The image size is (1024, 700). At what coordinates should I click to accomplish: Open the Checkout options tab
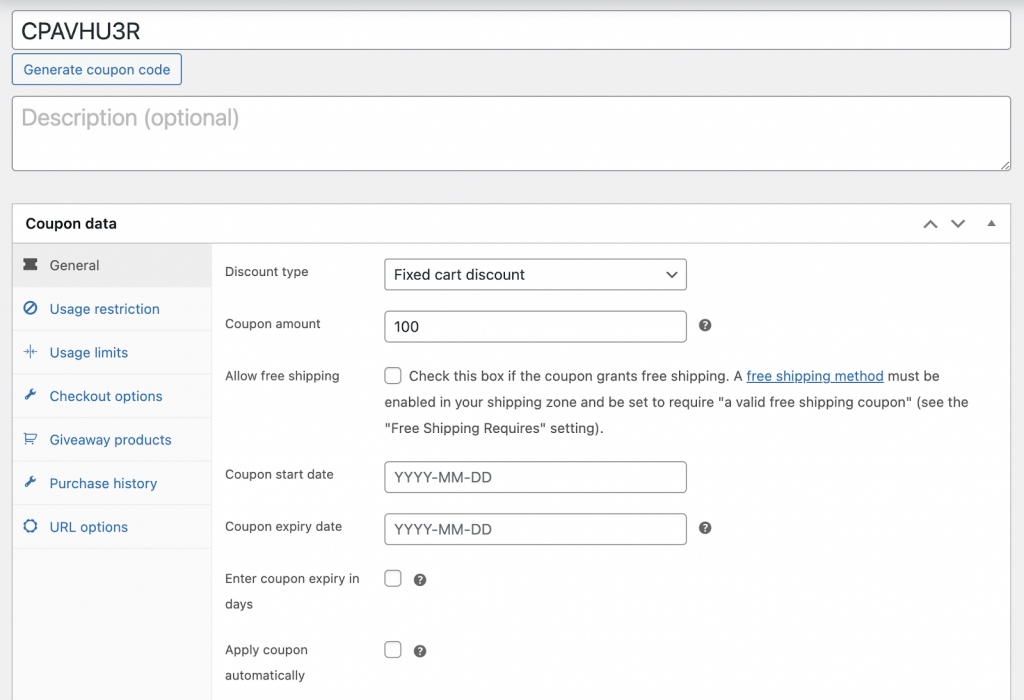(x=112, y=396)
